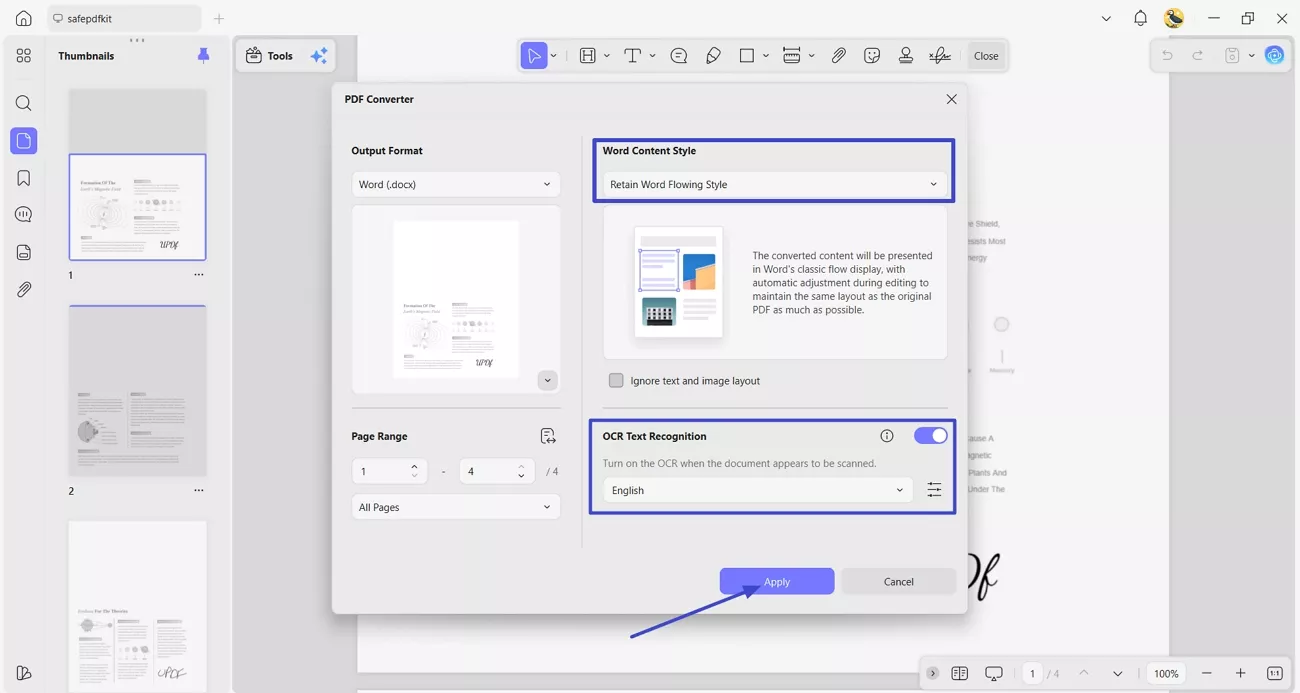The height and width of the screenshot is (693, 1300).
Task: Select the Text tool
Action: coord(632,56)
